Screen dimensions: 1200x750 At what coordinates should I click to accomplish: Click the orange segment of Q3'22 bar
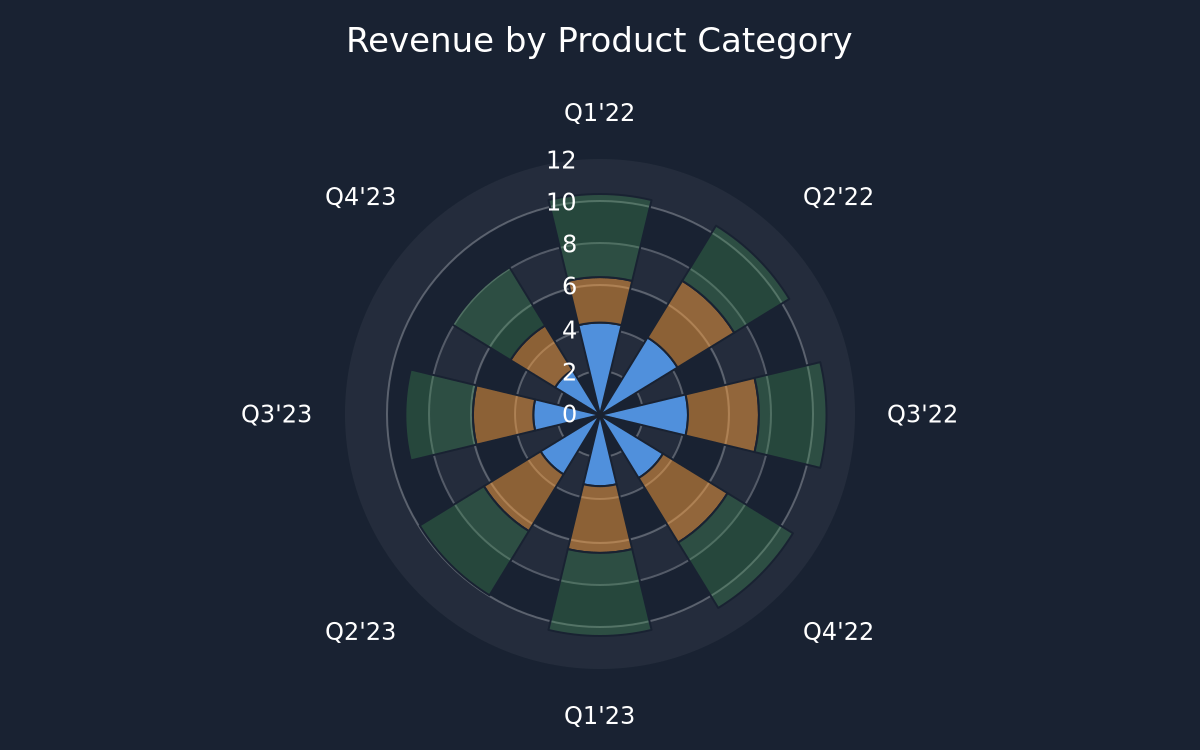[722, 414]
